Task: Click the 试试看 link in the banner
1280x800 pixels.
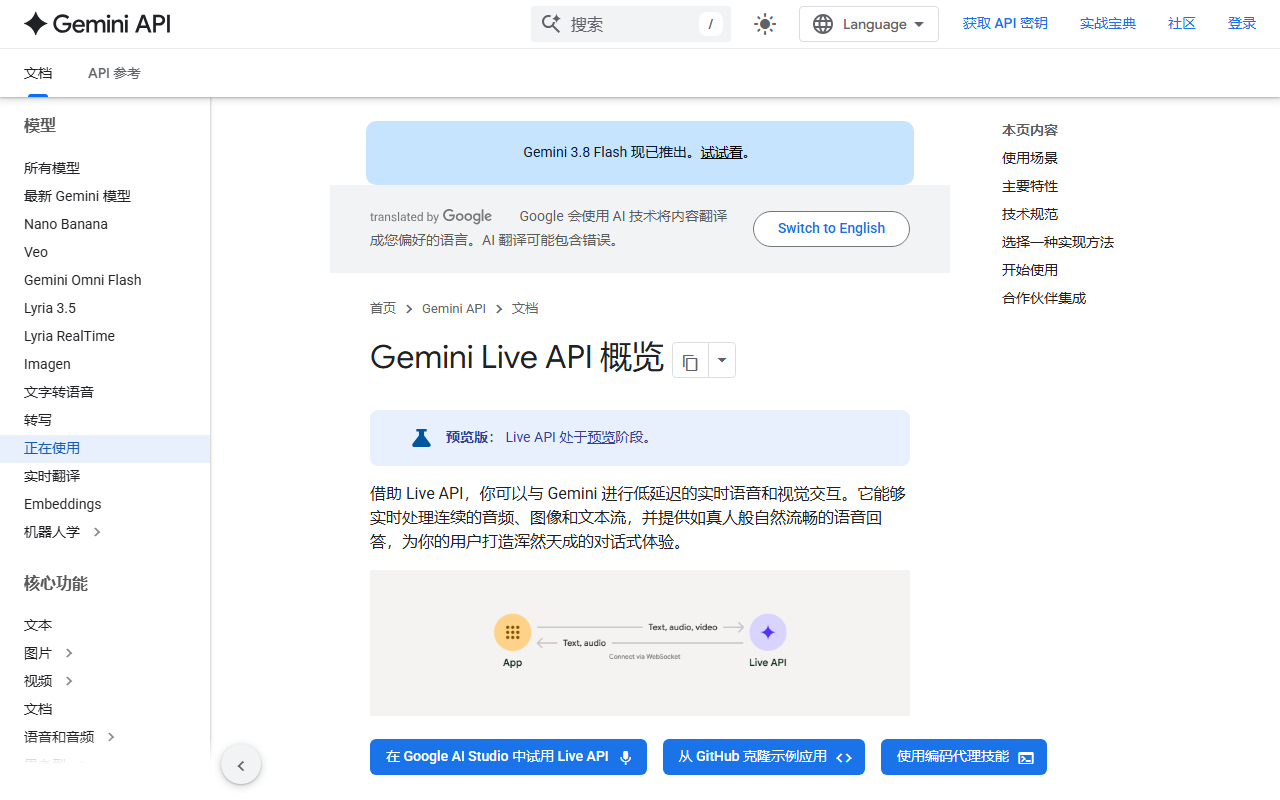Action: click(x=721, y=153)
